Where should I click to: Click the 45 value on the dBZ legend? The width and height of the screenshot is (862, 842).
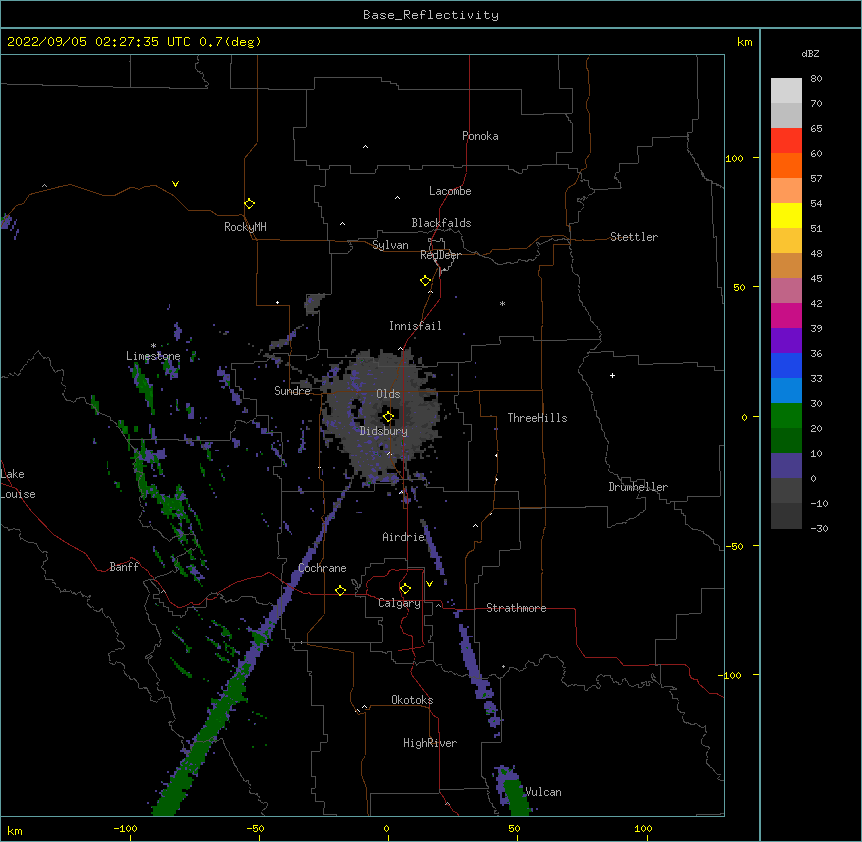pos(816,279)
